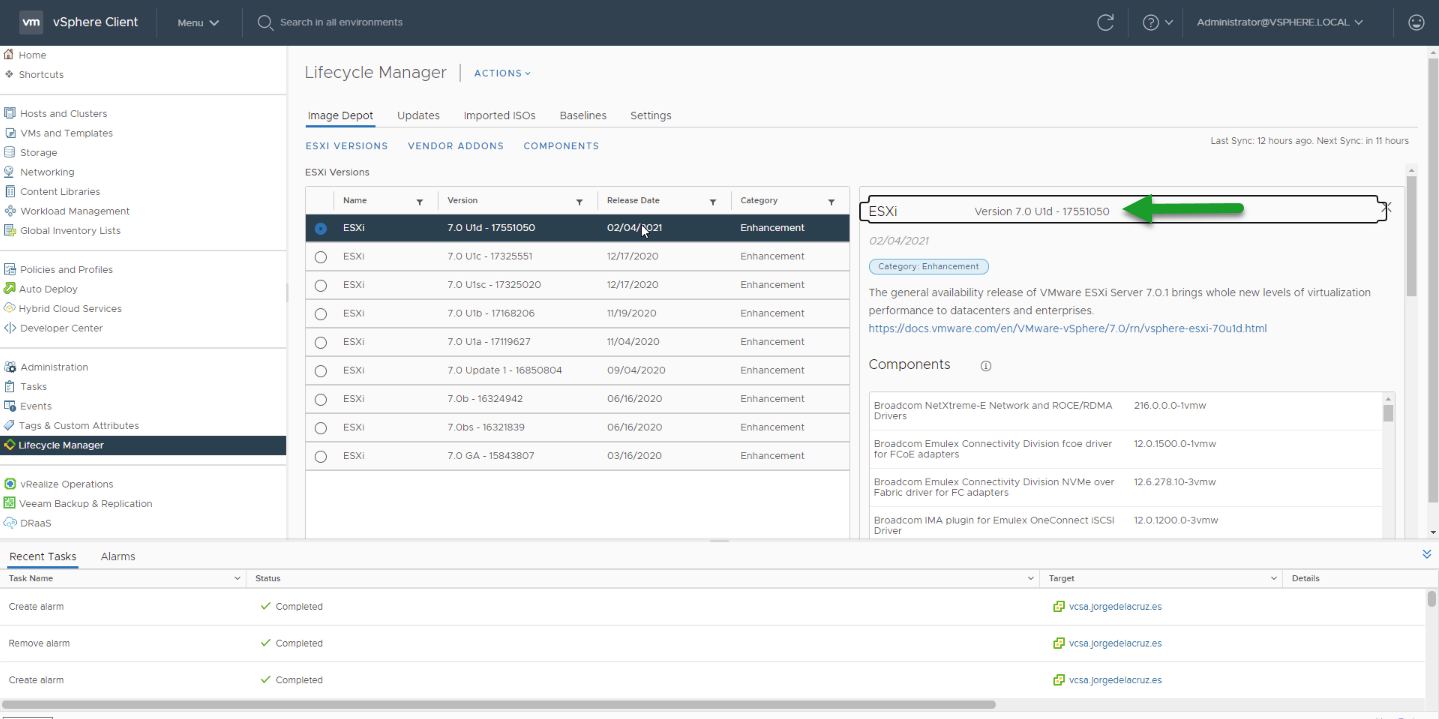The width and height of the screenshot is (1439, 719).
Task: Click the VMs and Templates icon
Action: (x=10, y=133)
